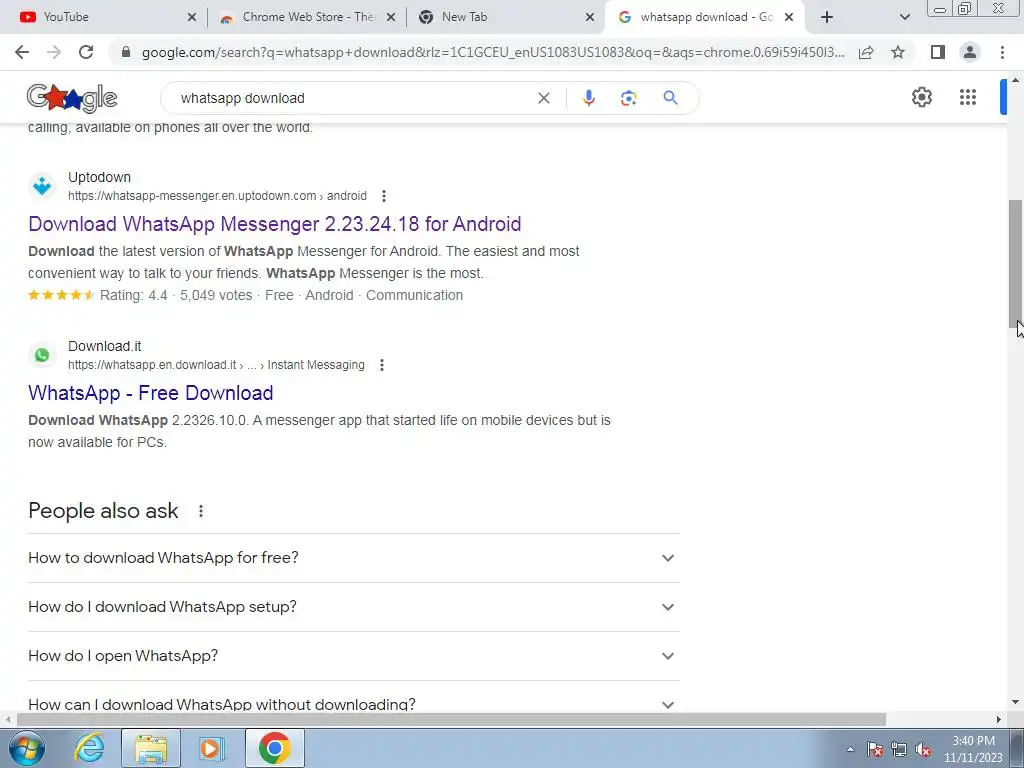This screenshot has width=1024, height=768.
Task: Open 'Download WhatsApp Messenger 2.23.24.18 for Android' link
Action: click(275, 224)
